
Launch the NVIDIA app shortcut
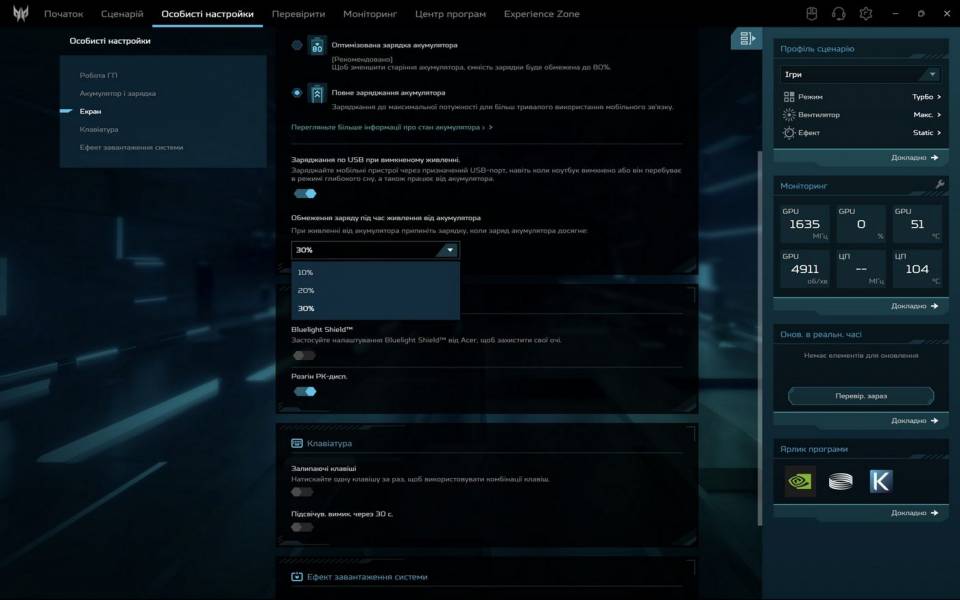point(800,481)
